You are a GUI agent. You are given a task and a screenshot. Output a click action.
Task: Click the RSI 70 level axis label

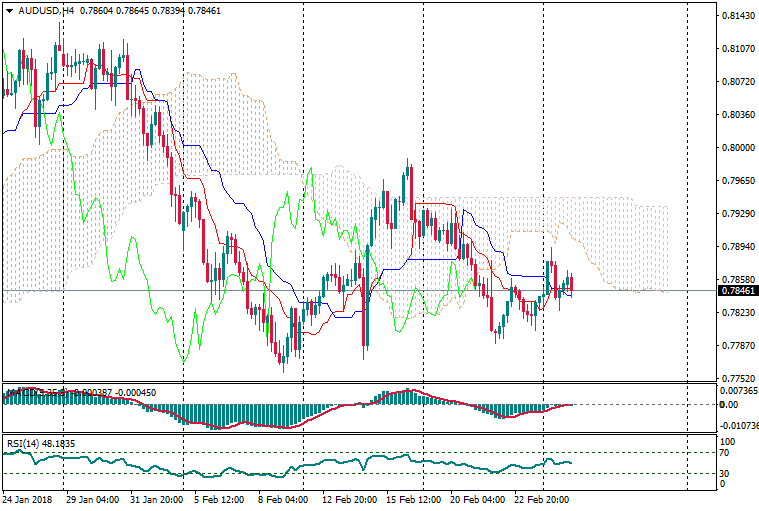tap(727, 453)
